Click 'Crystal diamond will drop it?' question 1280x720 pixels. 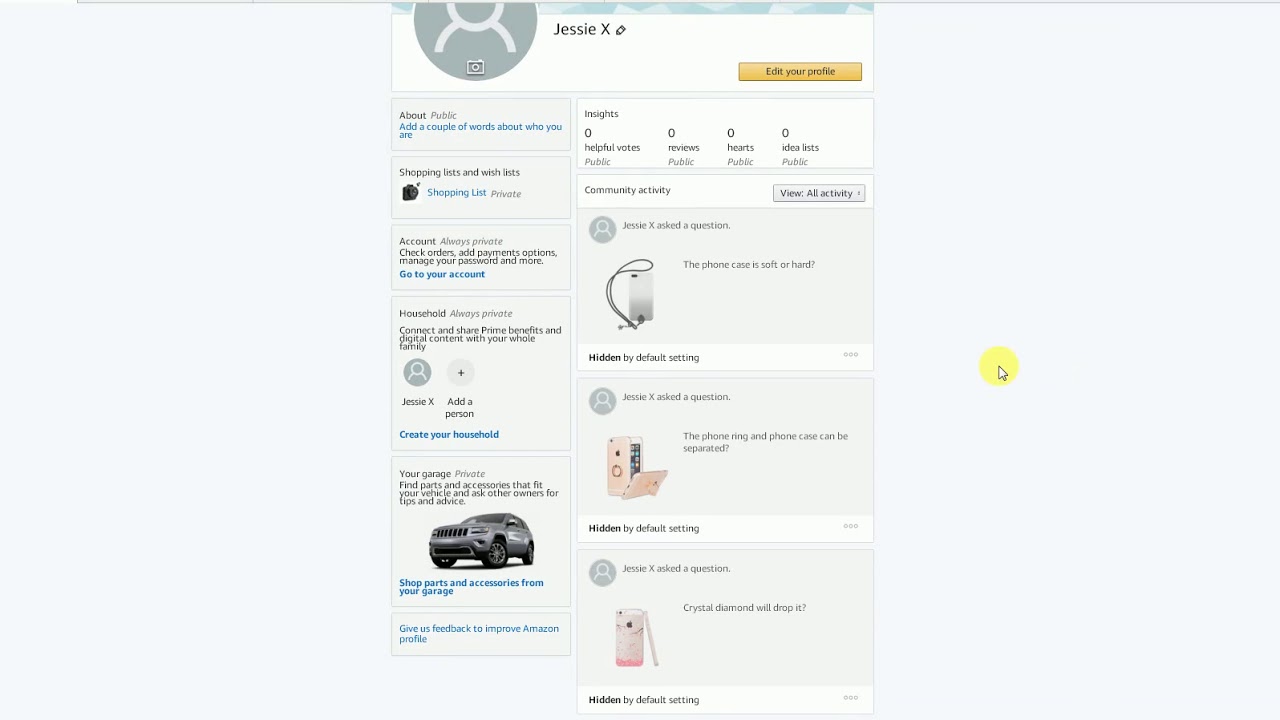744,607
